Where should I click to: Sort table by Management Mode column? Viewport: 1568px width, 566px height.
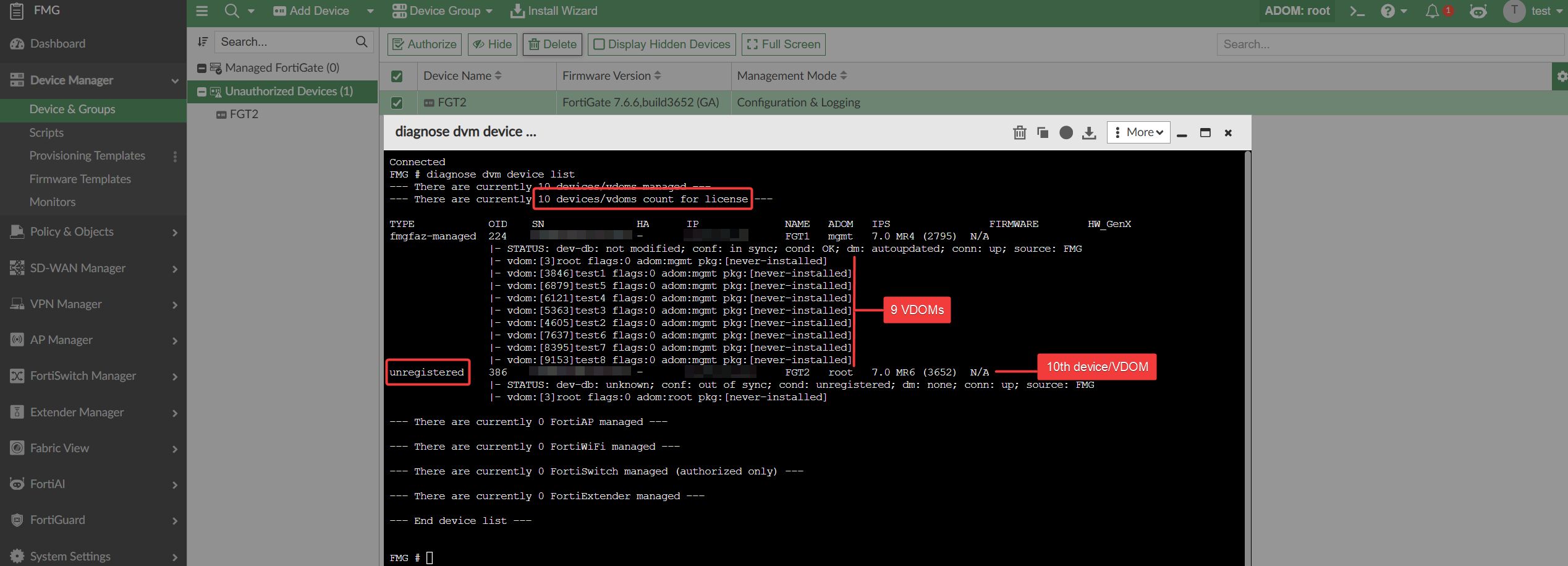click(792, 76)
